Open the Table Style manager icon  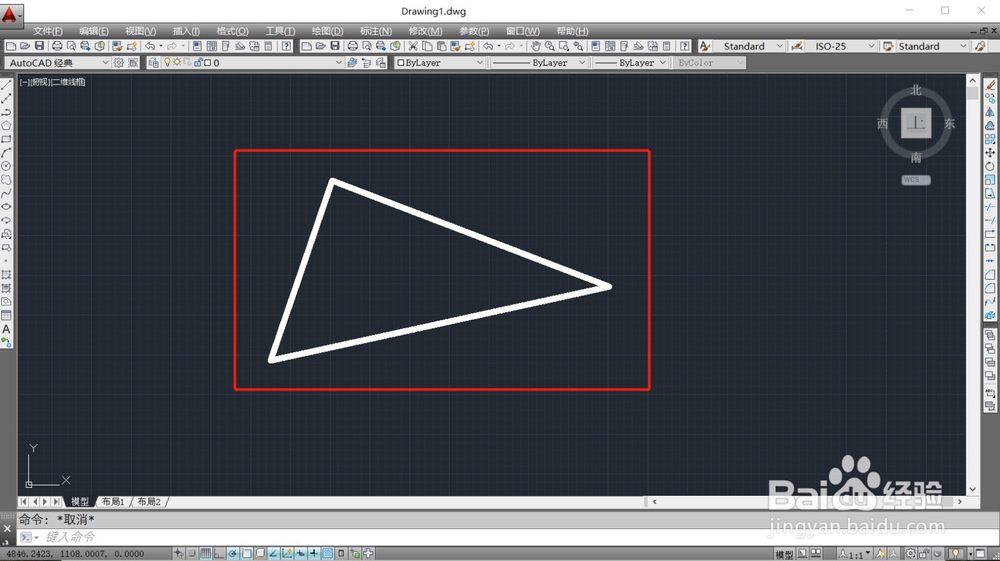(888, 46)
